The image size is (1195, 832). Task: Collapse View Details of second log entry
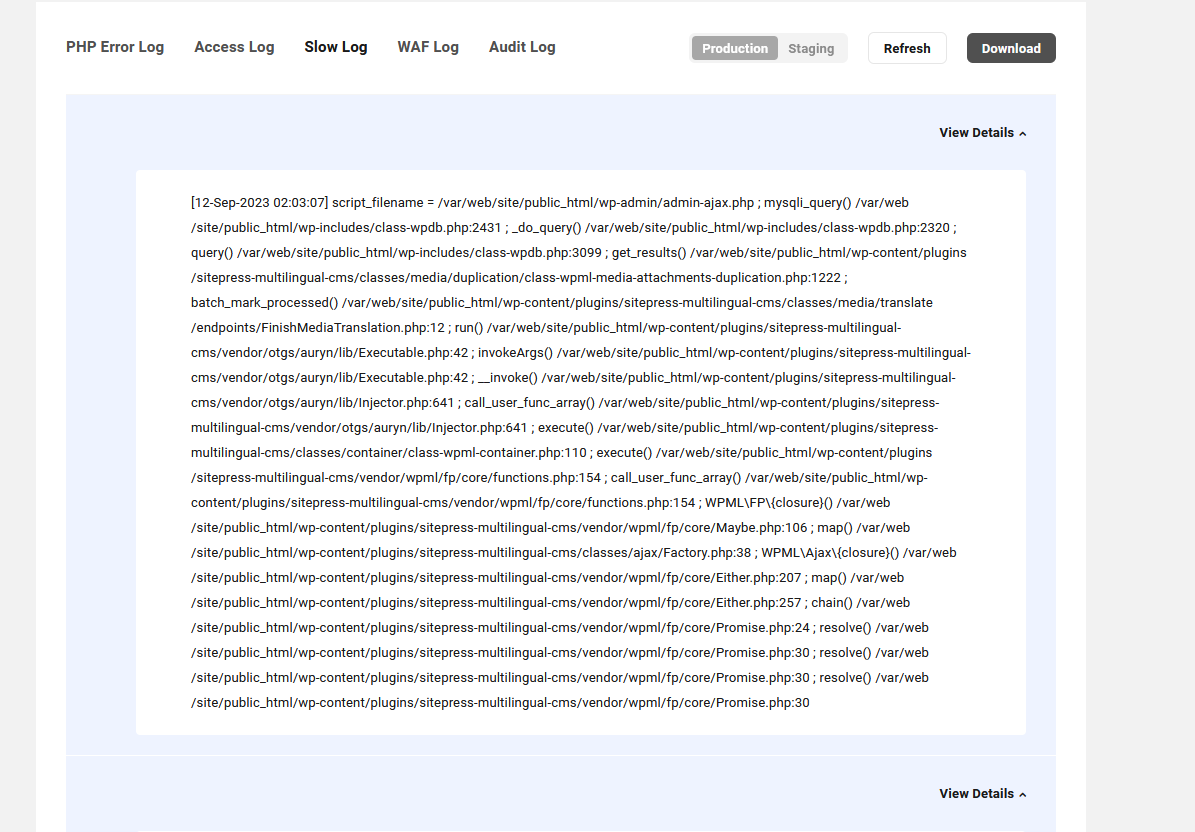click(983, 794)
